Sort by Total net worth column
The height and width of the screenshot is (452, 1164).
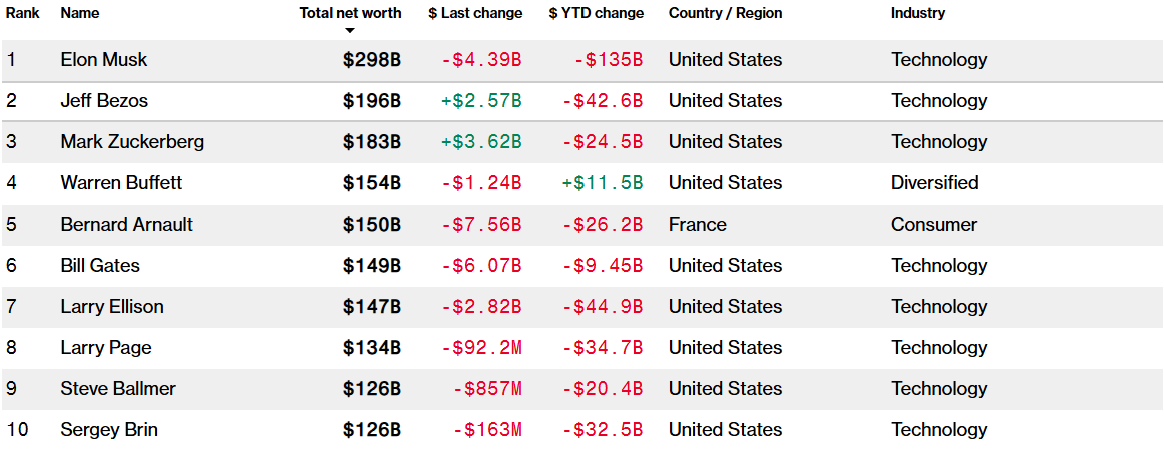pyautogui.click(x=350, y=13)
